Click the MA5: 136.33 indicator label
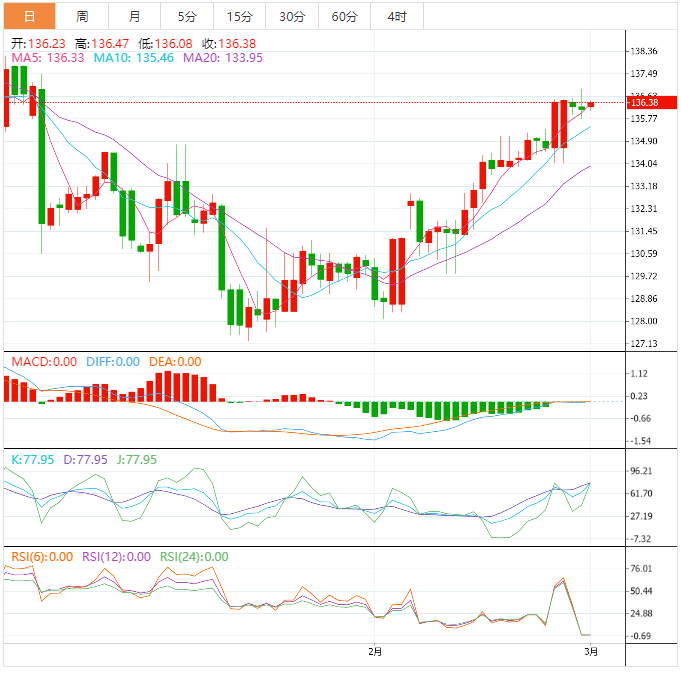The width and height of the screenshot is (681, 674). (x=48, y=58)
